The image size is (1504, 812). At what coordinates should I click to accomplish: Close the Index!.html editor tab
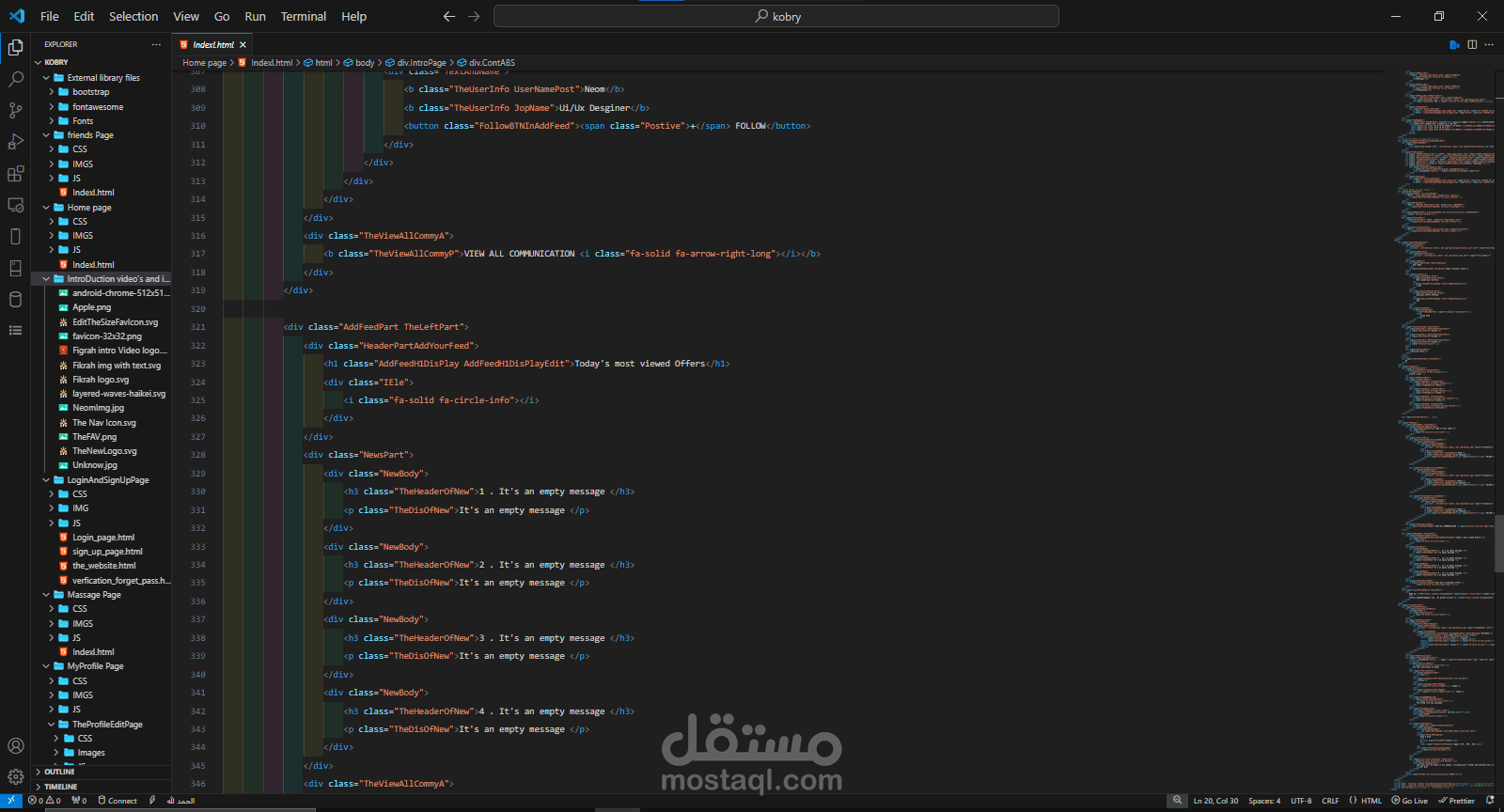(243, 44)
